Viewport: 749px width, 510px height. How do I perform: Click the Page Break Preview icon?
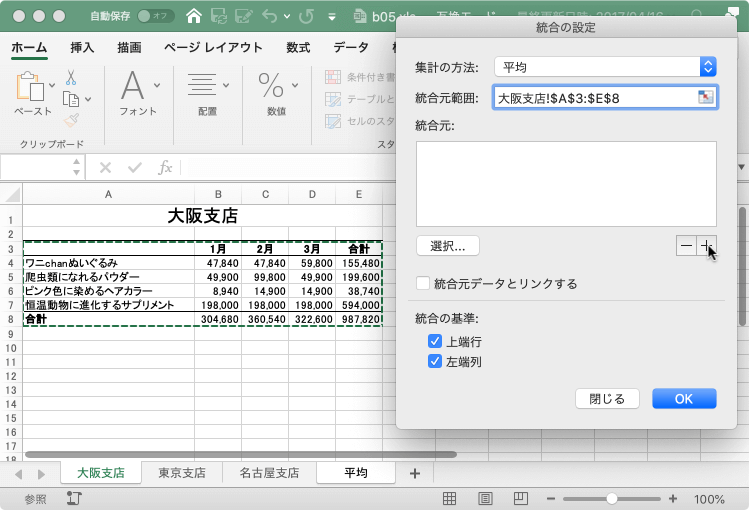(521, 499)
